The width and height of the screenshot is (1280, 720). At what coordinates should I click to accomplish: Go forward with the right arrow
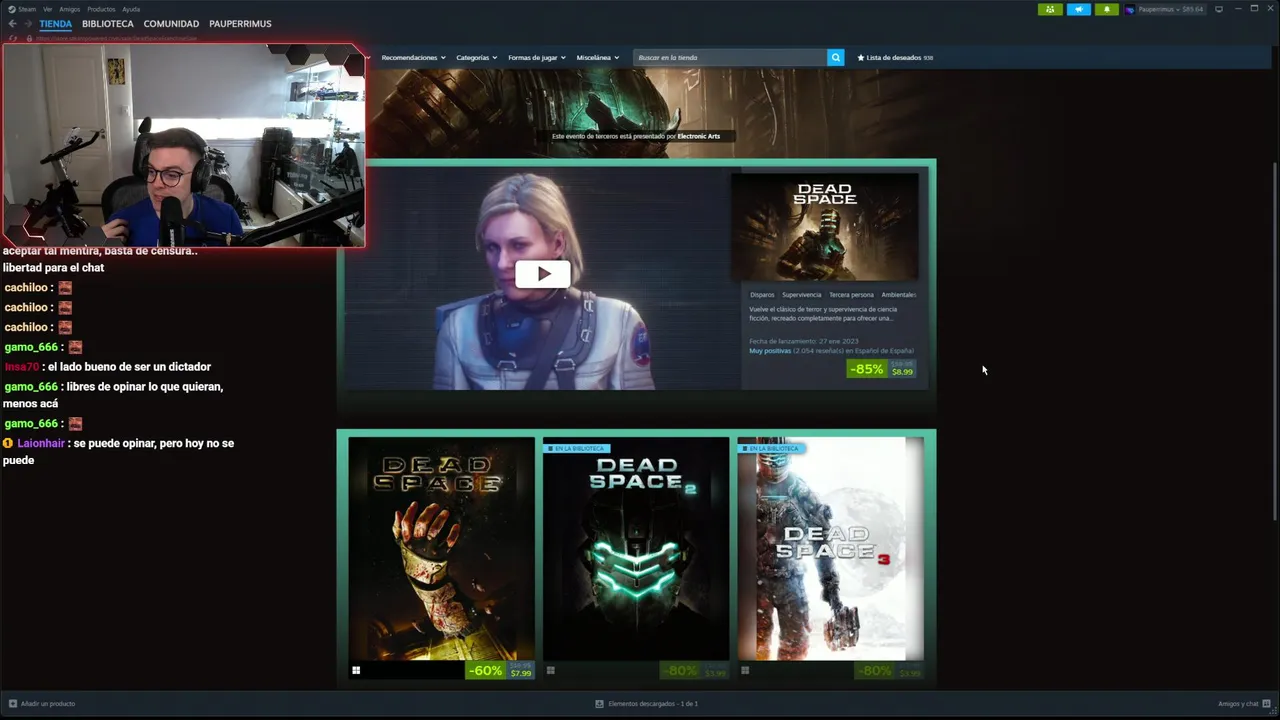tap(28, 23)
